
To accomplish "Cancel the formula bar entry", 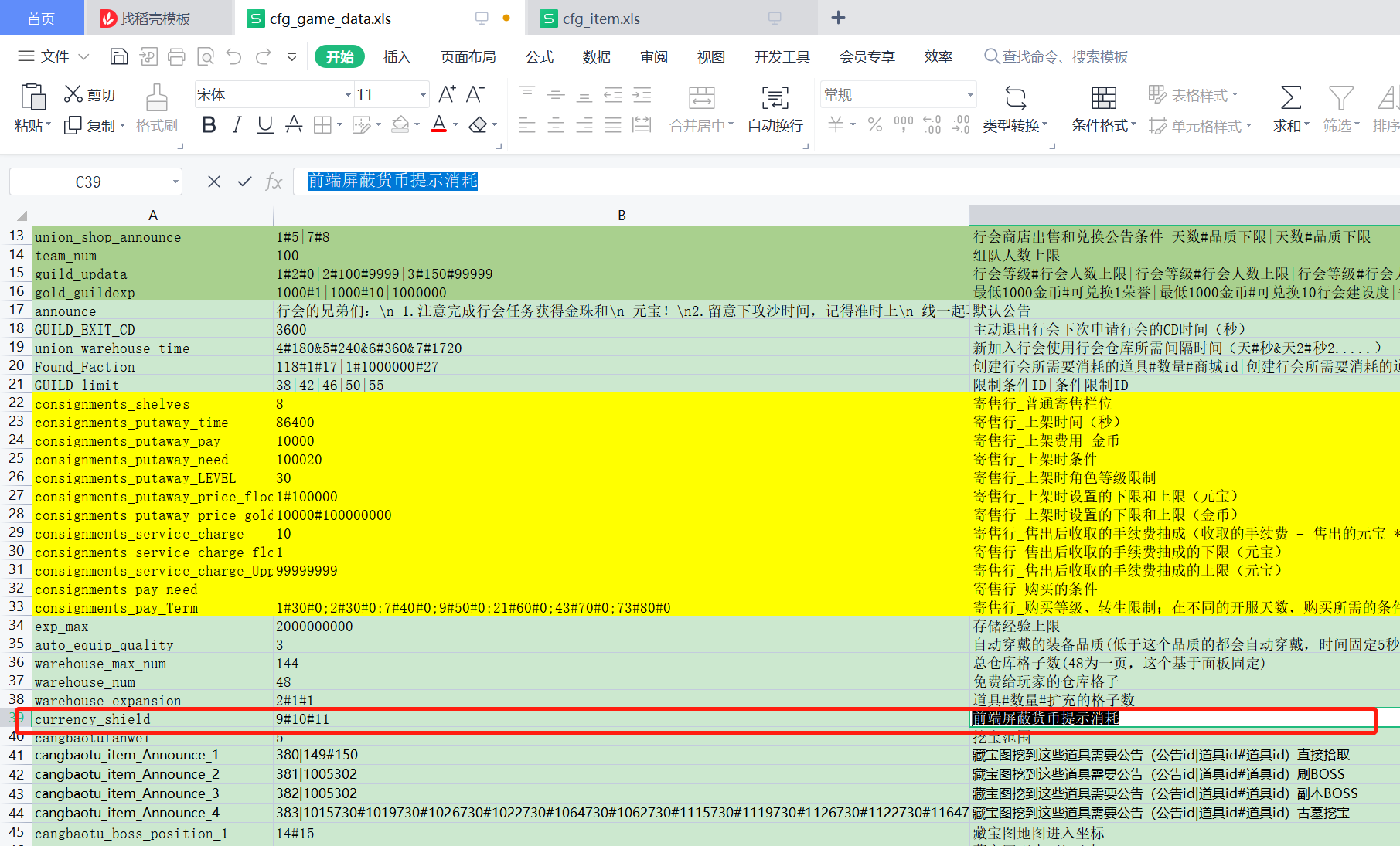I will click(214, 182).
